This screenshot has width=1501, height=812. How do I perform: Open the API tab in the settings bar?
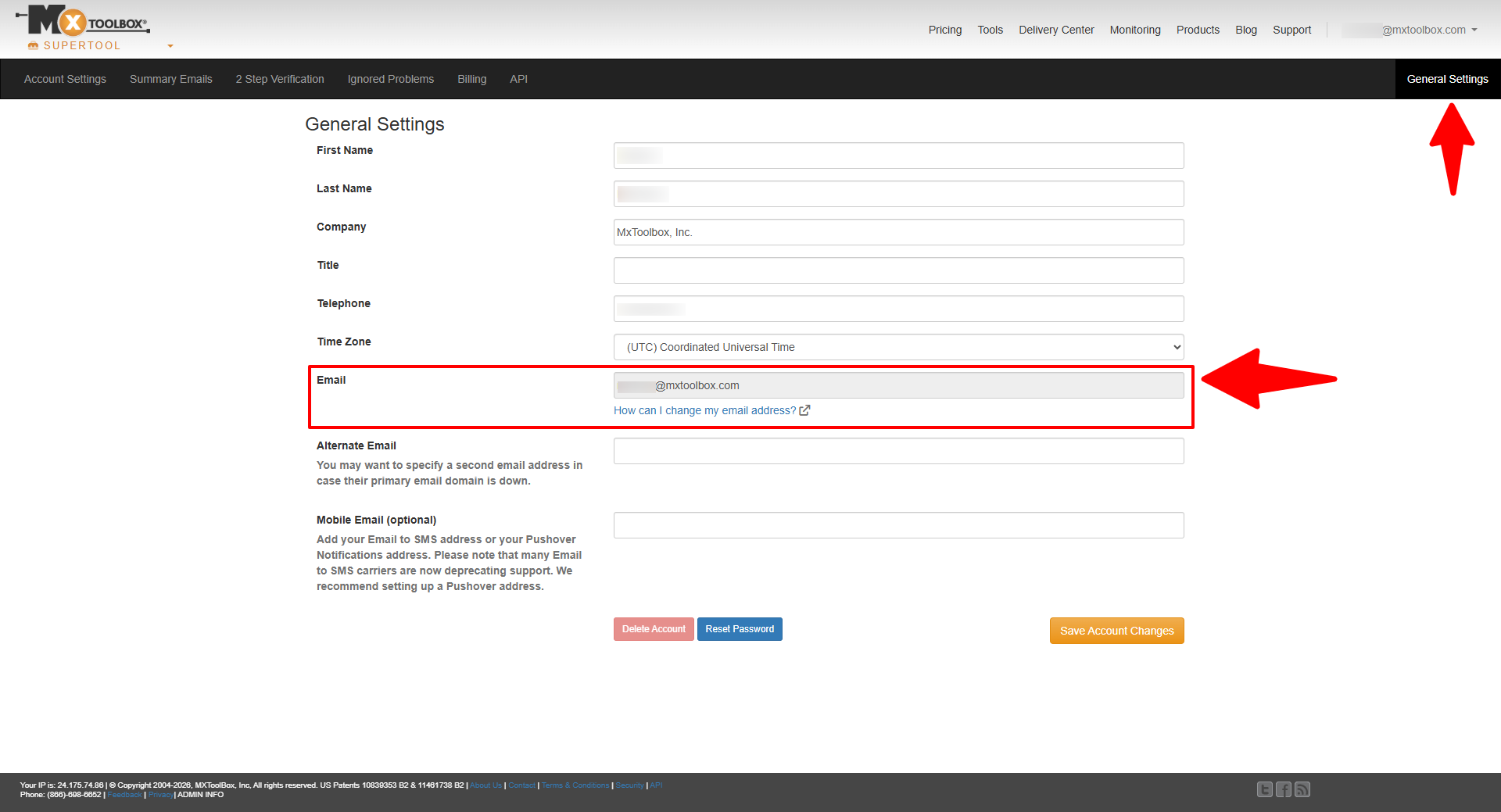click(518, 79)
